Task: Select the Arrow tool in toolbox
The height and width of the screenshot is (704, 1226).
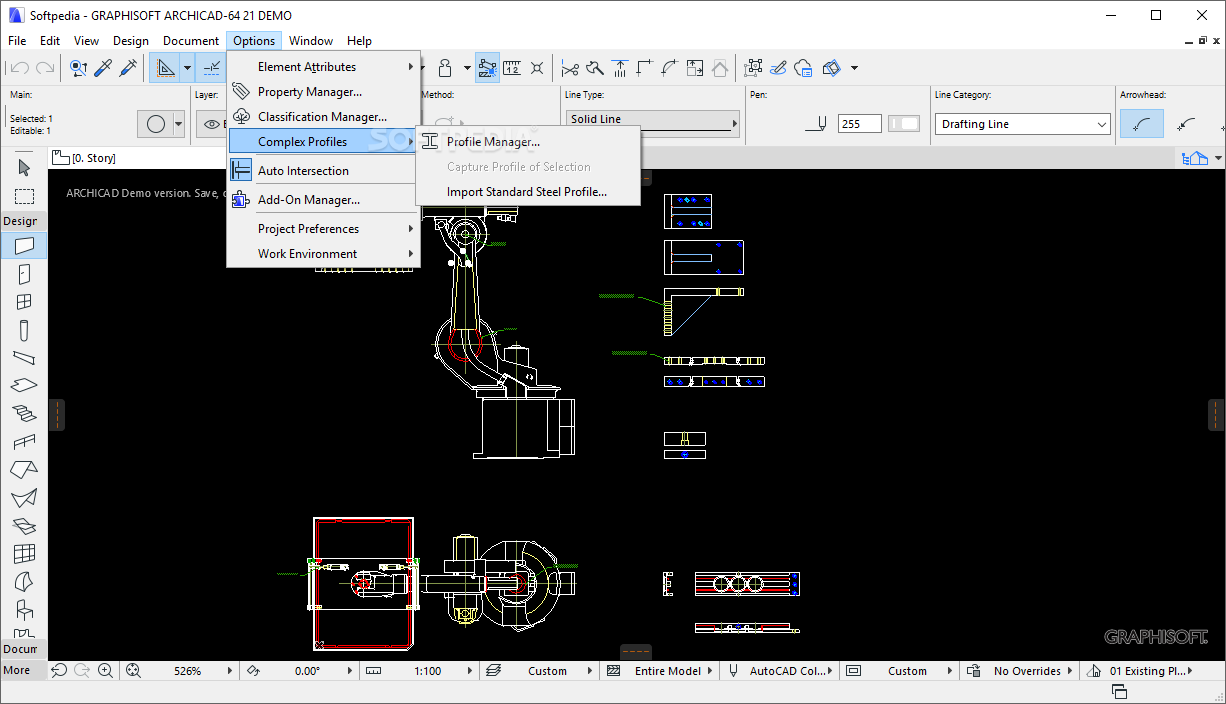Action: [x=24, y=167]
